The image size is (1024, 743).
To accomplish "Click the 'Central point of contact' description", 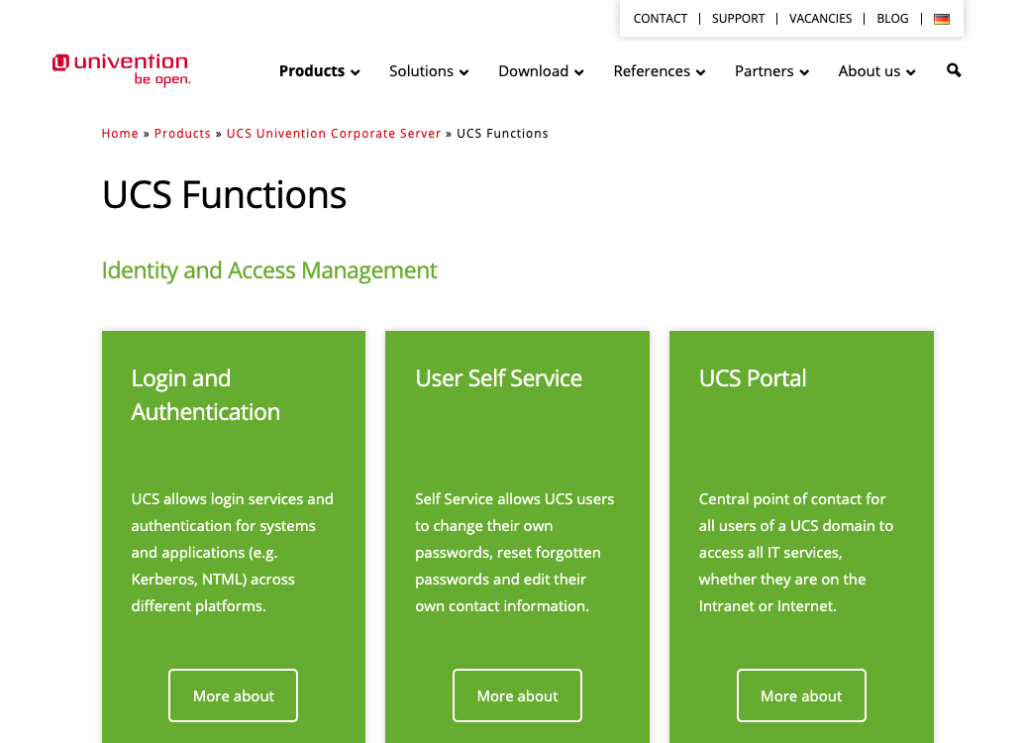I will pyautogui.click(x=796, y=552).
